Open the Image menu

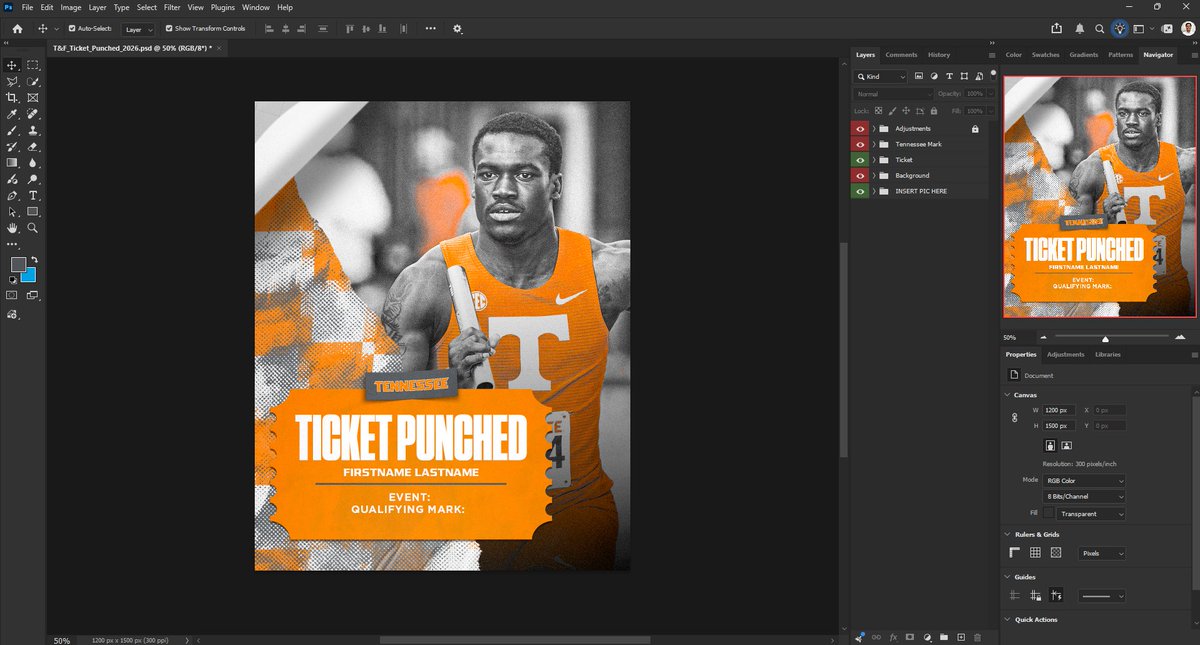pos(71,7)
